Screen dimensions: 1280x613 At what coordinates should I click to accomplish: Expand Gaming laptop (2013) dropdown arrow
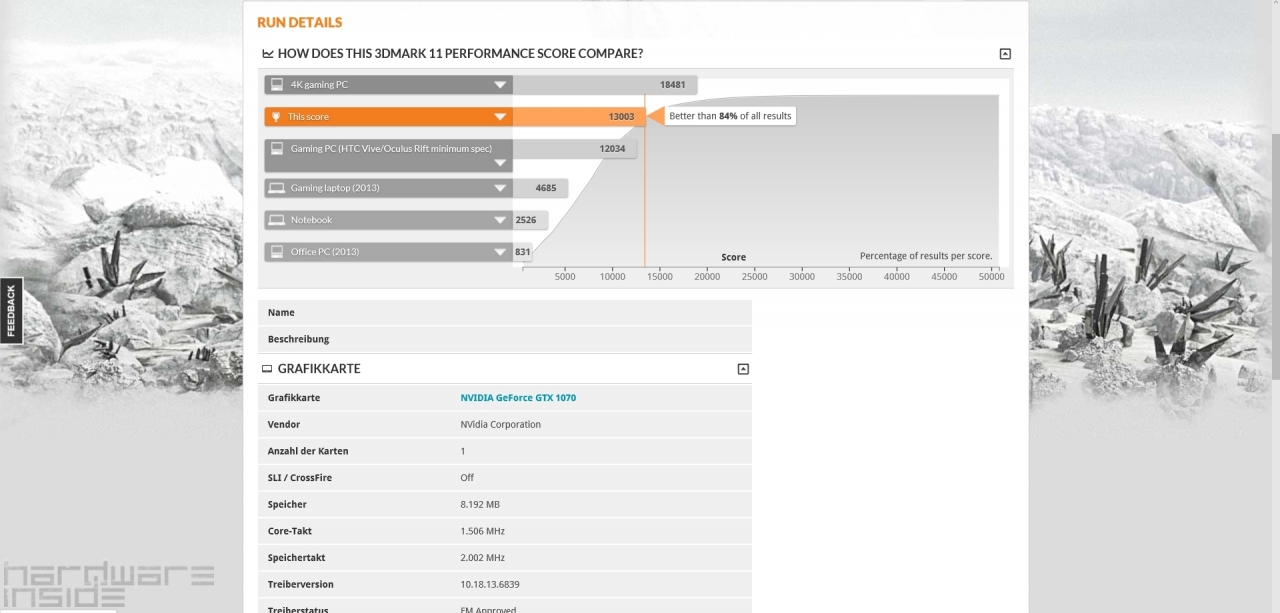500,188
